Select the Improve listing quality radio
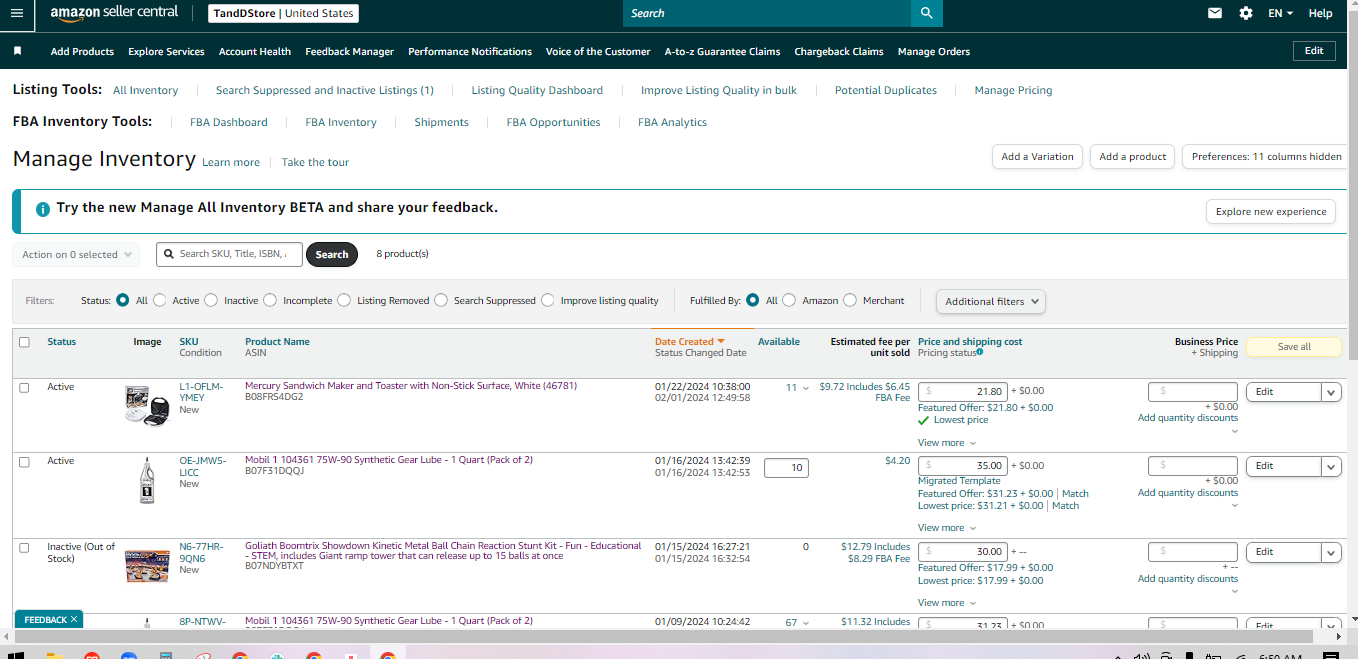 547,300
